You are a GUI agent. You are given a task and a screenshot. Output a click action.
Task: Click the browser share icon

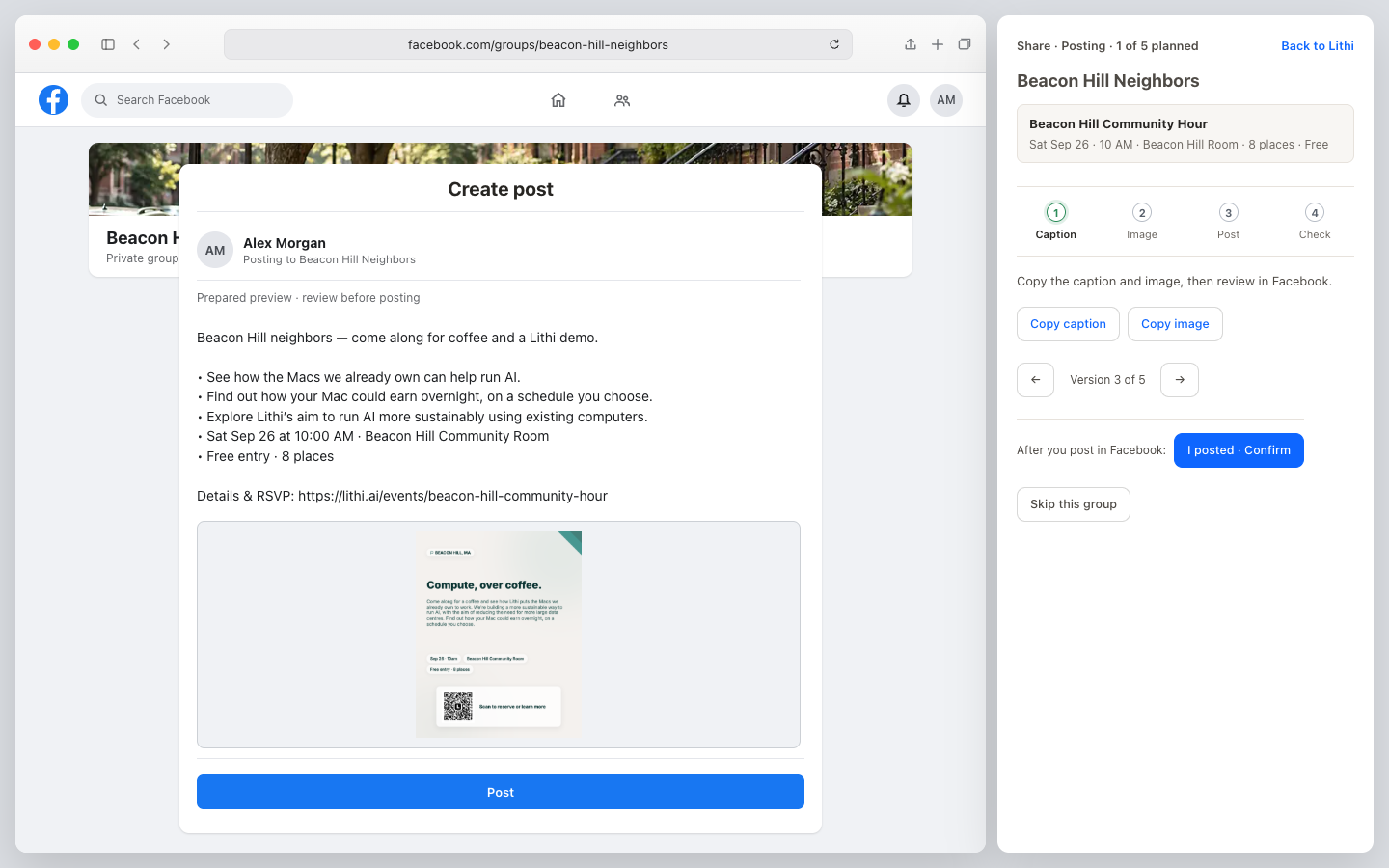click(x=911, y=44)
